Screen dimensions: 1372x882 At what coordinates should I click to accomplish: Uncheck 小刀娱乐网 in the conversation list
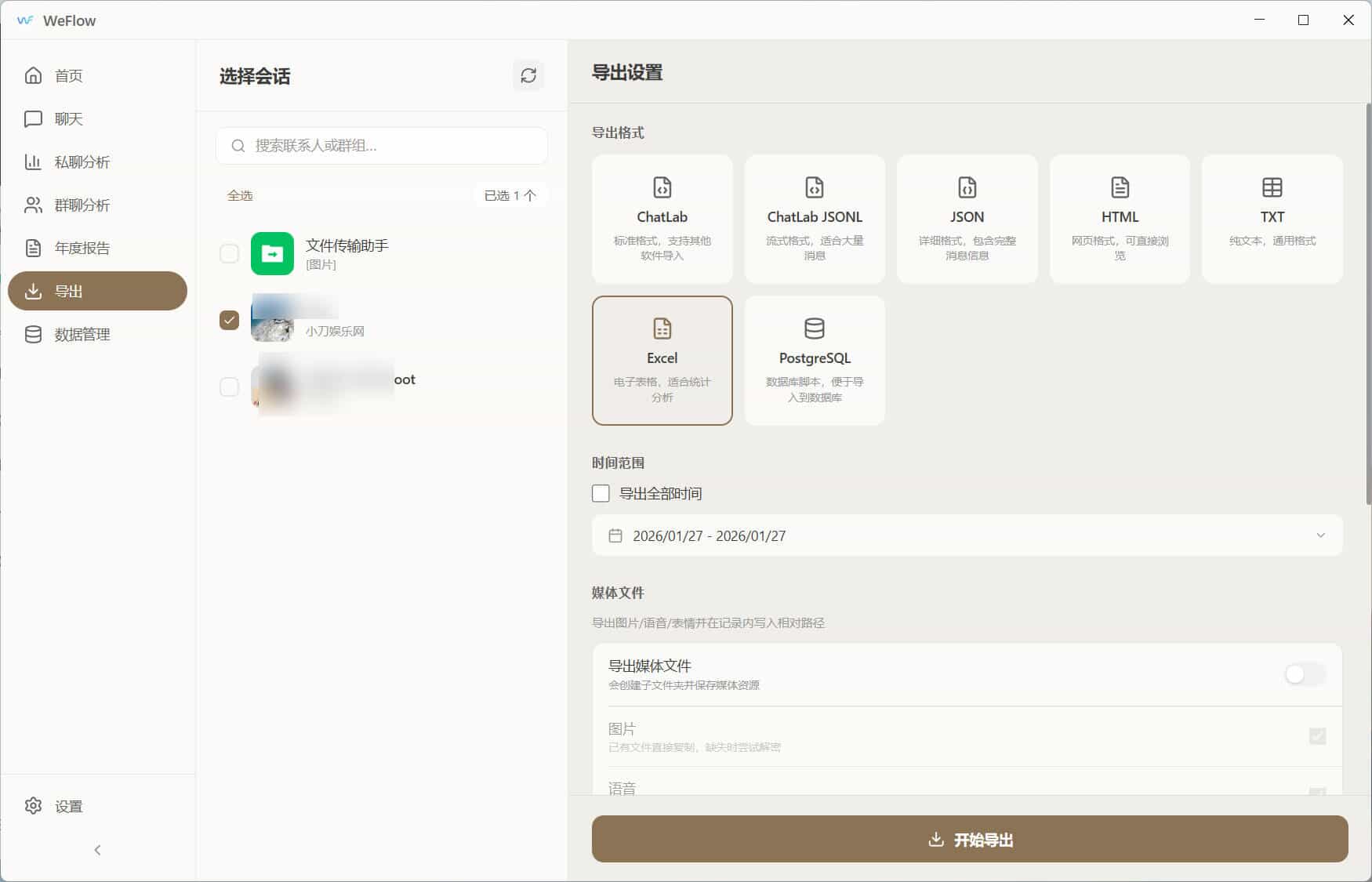point(229,319)
